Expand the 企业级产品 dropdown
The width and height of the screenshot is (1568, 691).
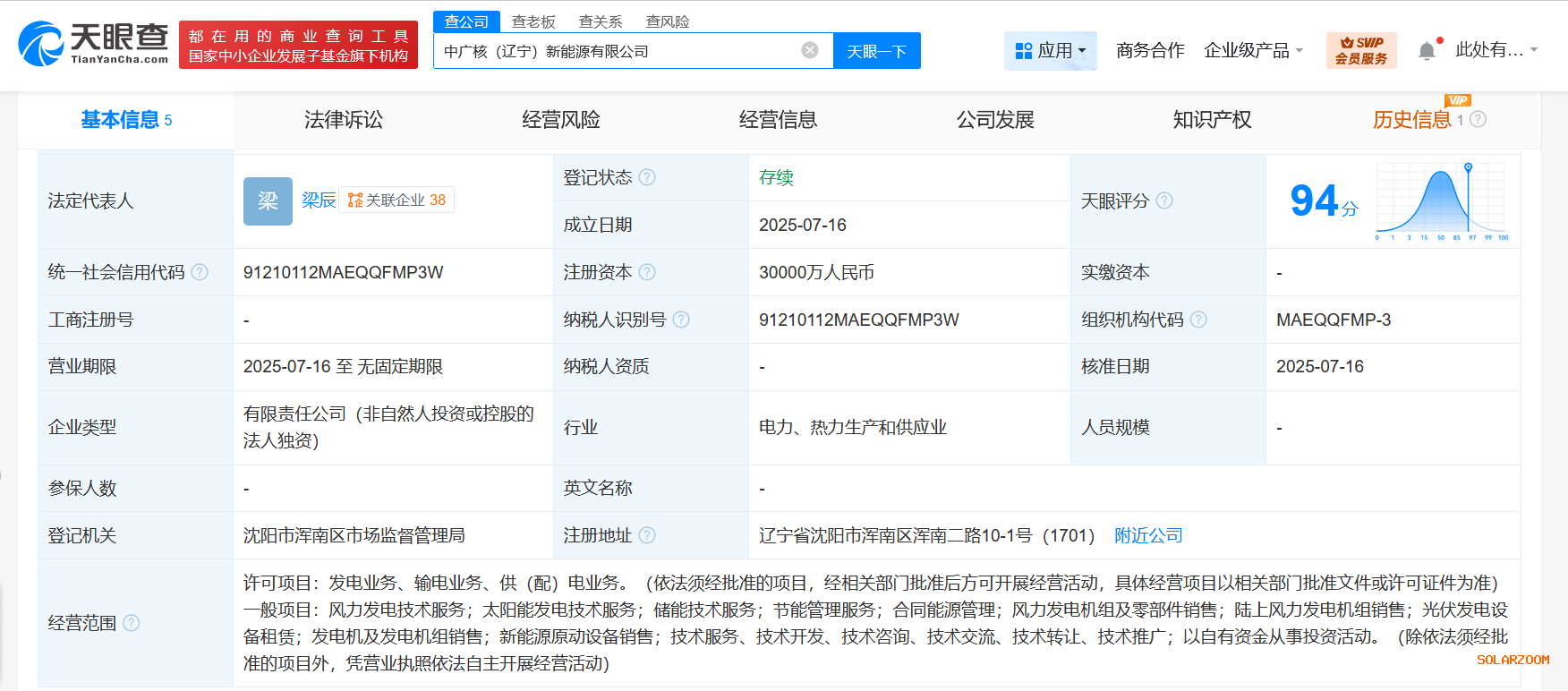pyautogui.click(x=1253, y=51)
